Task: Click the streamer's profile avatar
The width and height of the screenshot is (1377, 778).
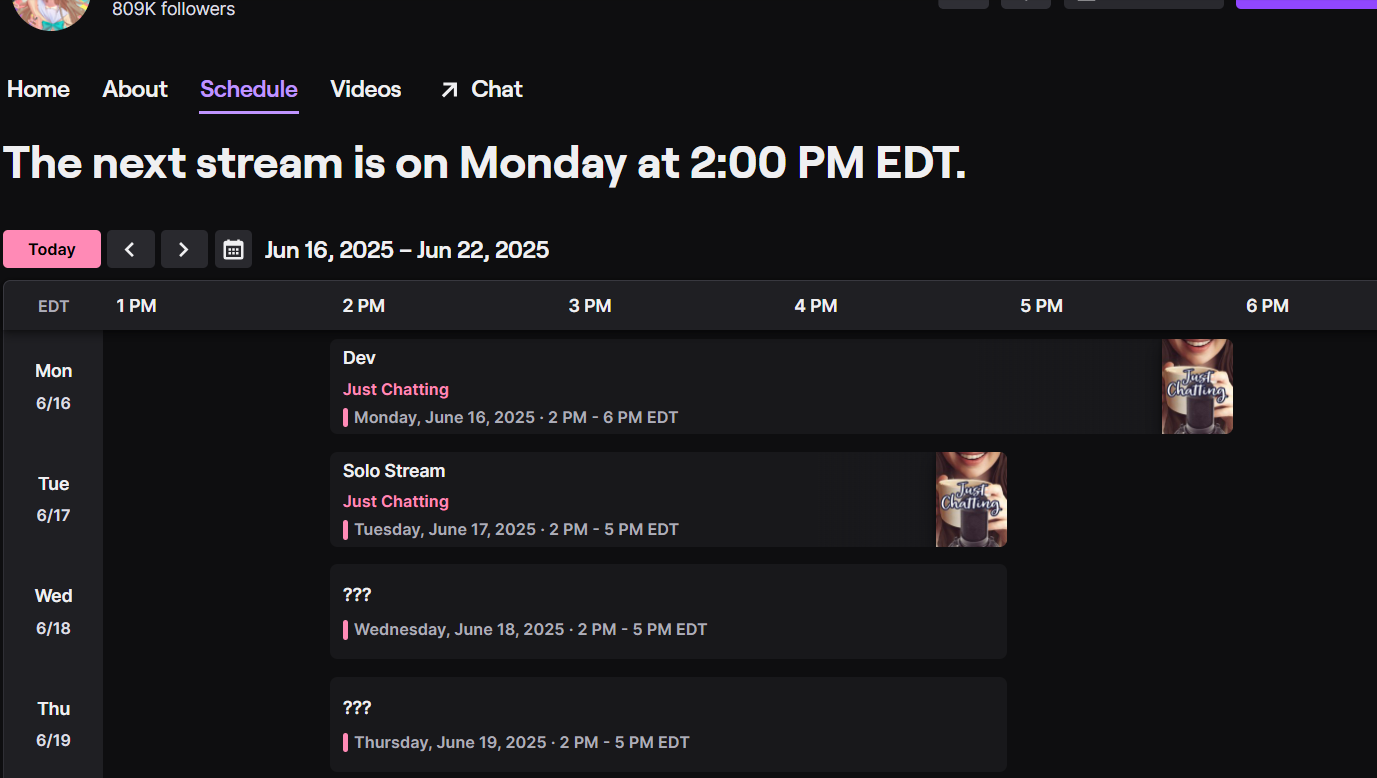Action: pyautogui.click(x=52, y=10)
